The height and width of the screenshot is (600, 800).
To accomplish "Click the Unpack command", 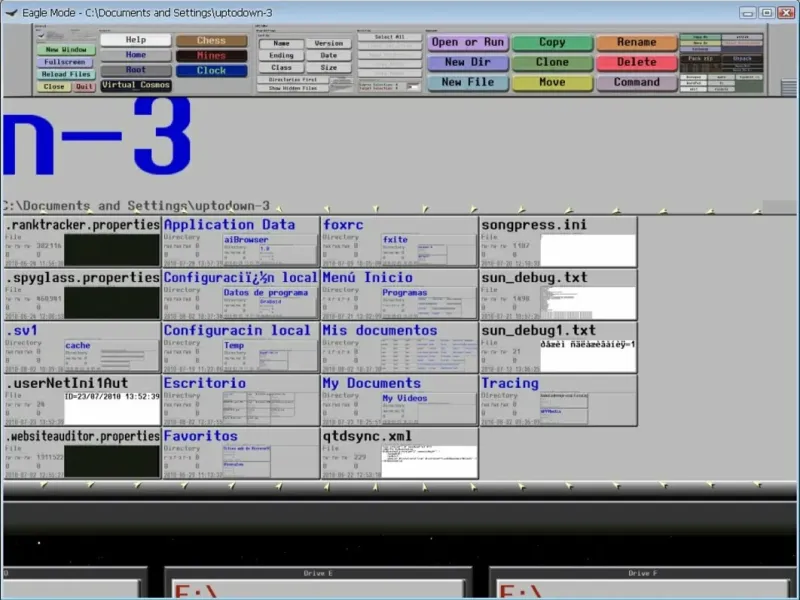I will coord(742,59).
